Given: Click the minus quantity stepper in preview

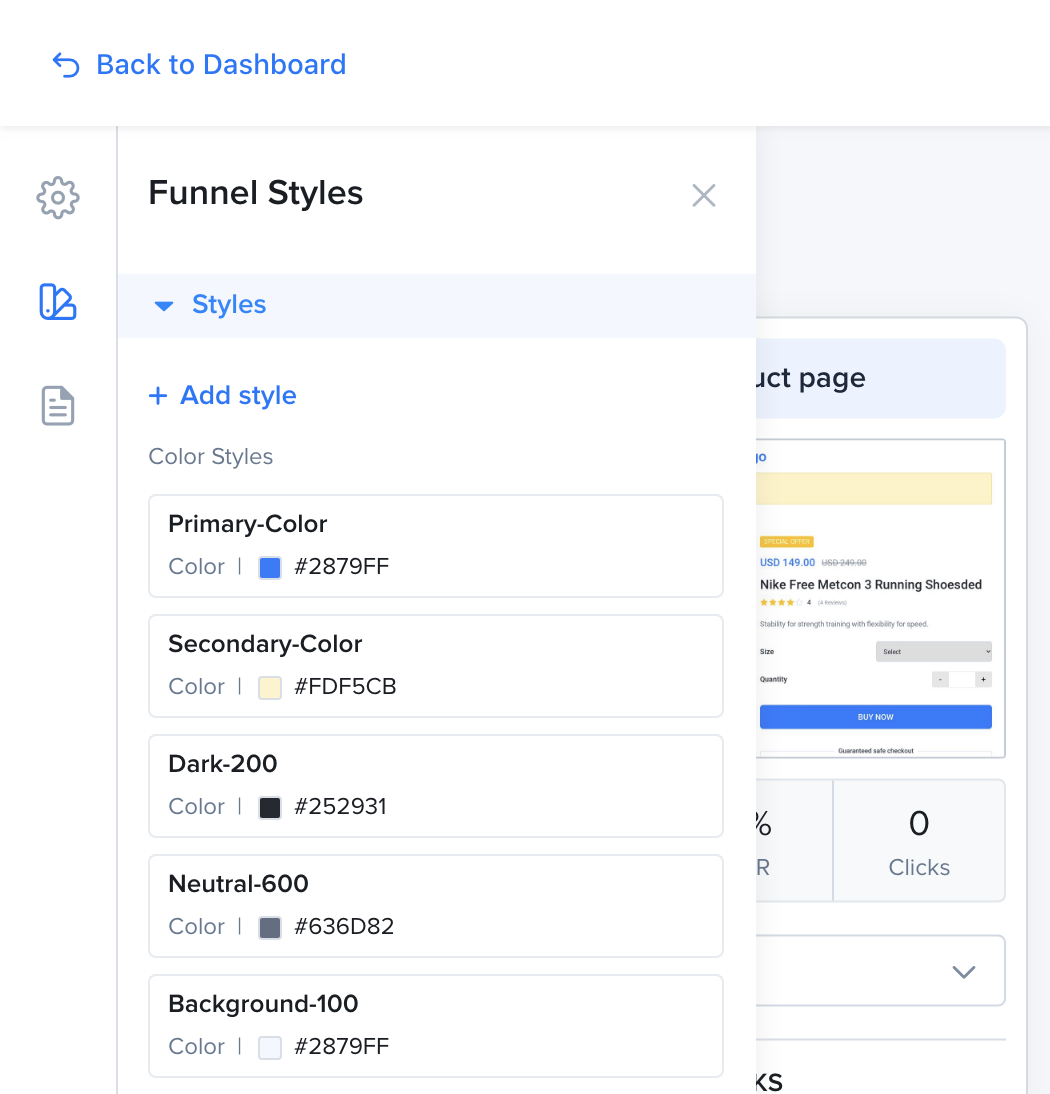Looking at the screenshot, I should (940, 680).
